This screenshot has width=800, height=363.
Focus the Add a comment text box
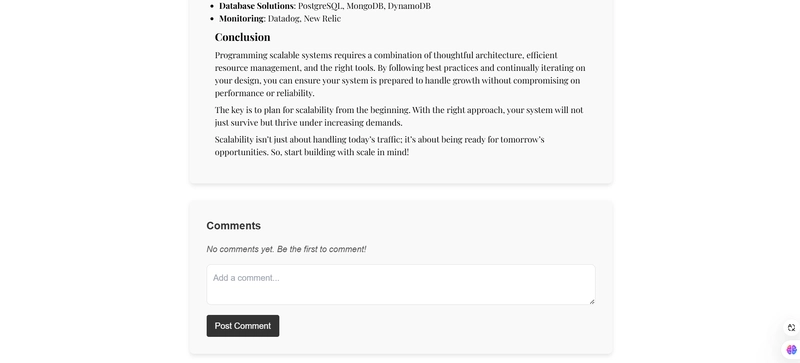pyautogui.click(x=401, y=284)
